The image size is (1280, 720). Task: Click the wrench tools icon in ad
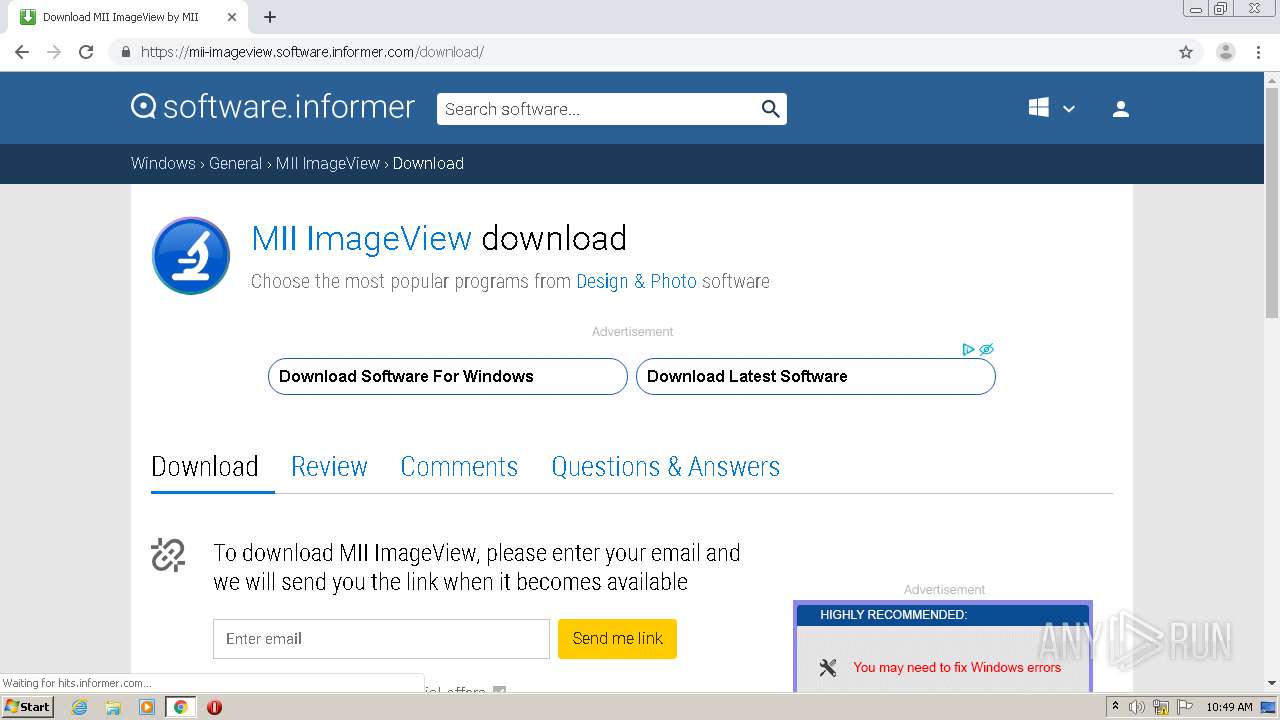click(828, 667)
